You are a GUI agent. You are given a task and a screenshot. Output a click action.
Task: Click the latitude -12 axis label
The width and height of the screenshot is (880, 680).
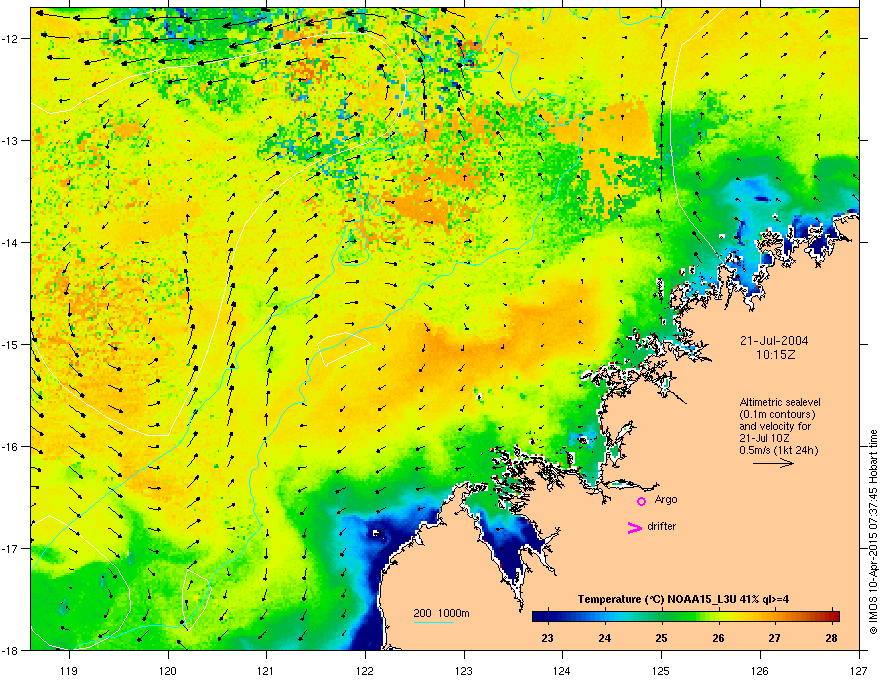tap(9, 39)
